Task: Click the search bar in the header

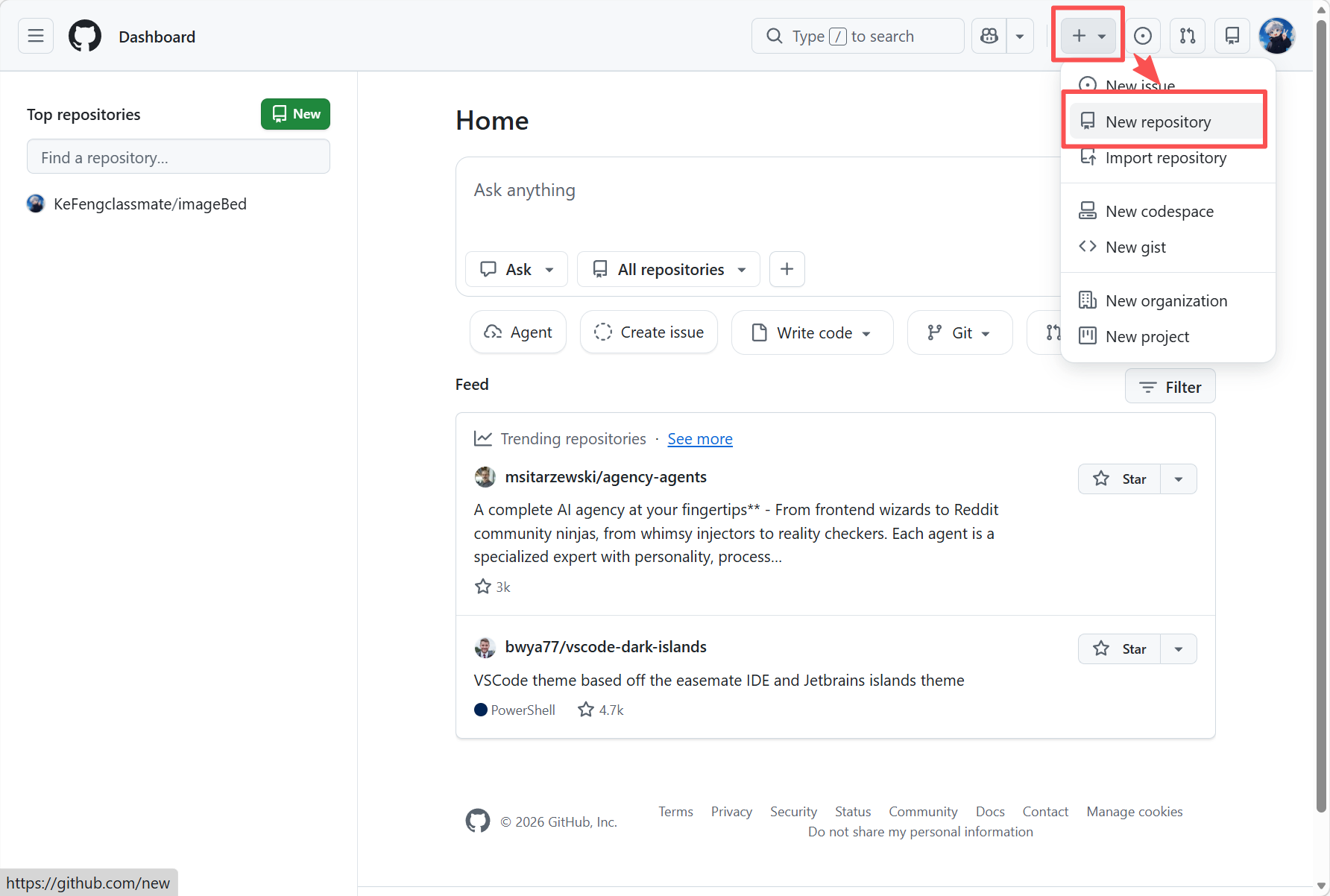Action: coord(857,36)
